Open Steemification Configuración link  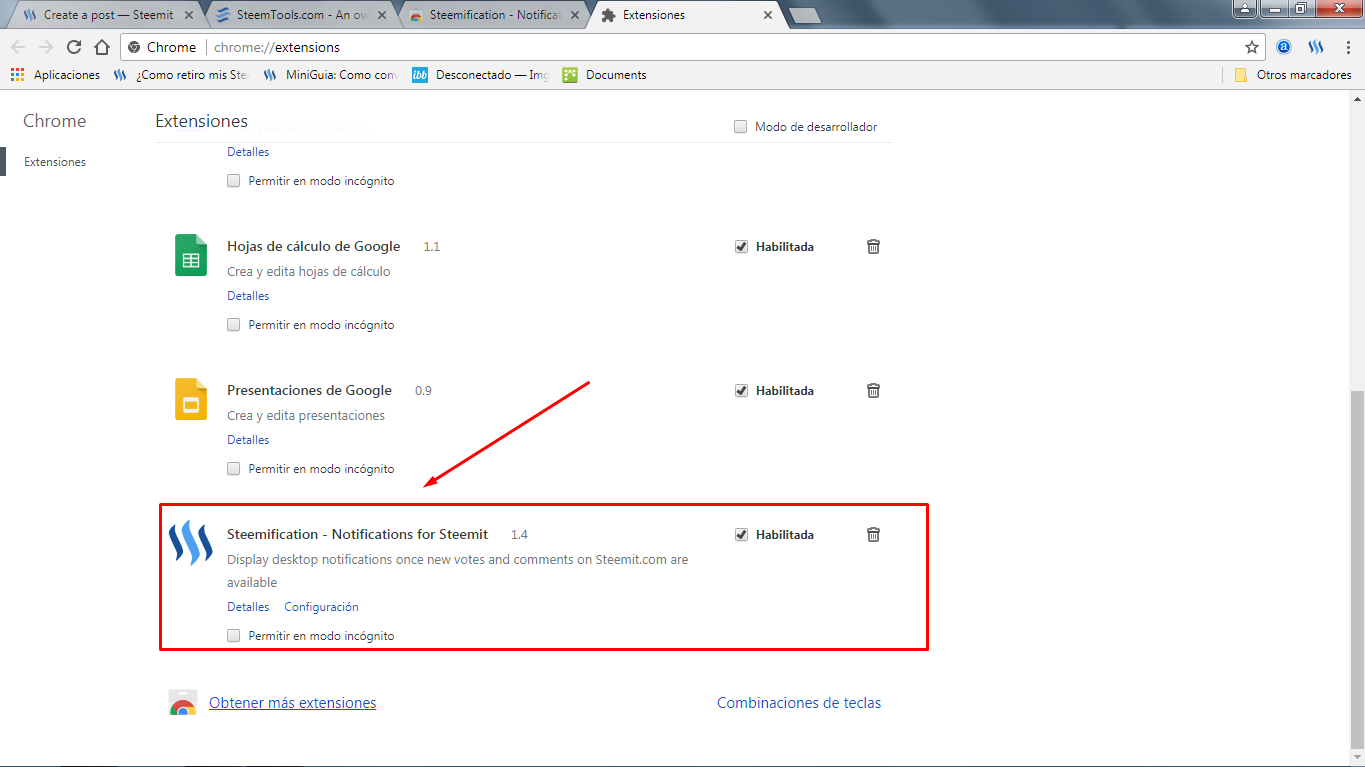tap(321, 607)
